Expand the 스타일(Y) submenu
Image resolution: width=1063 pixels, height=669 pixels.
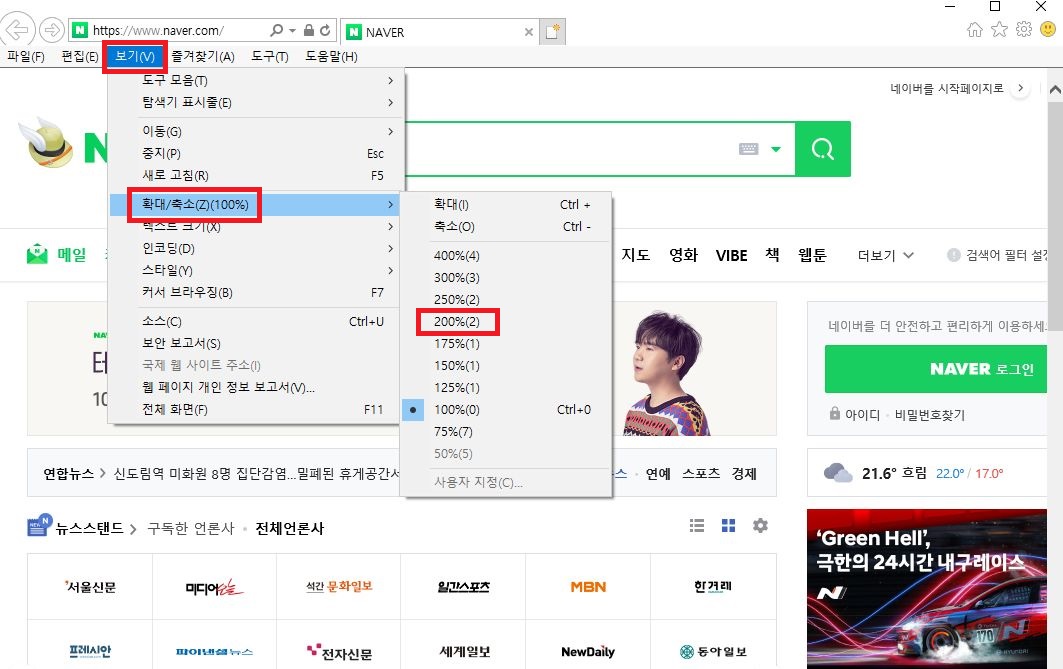click(x=257, y=270)
